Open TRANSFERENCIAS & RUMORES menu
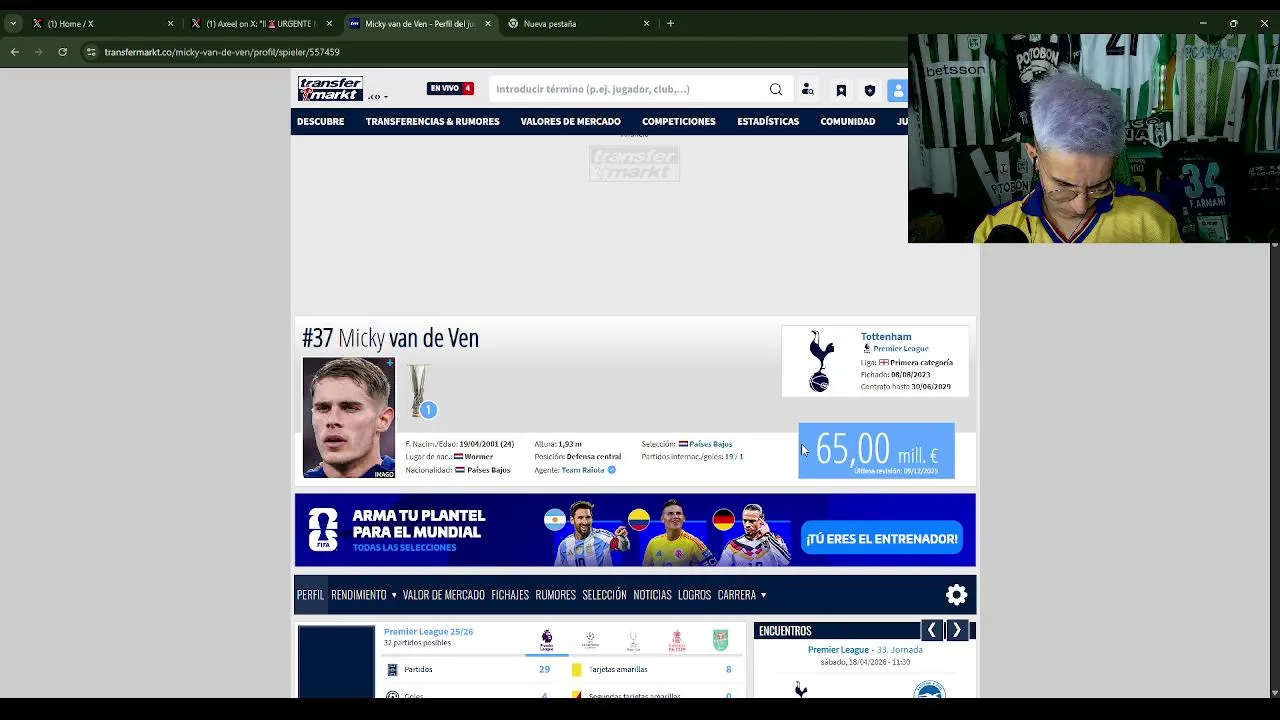The image size is (1280, 720). pos(432,121)
